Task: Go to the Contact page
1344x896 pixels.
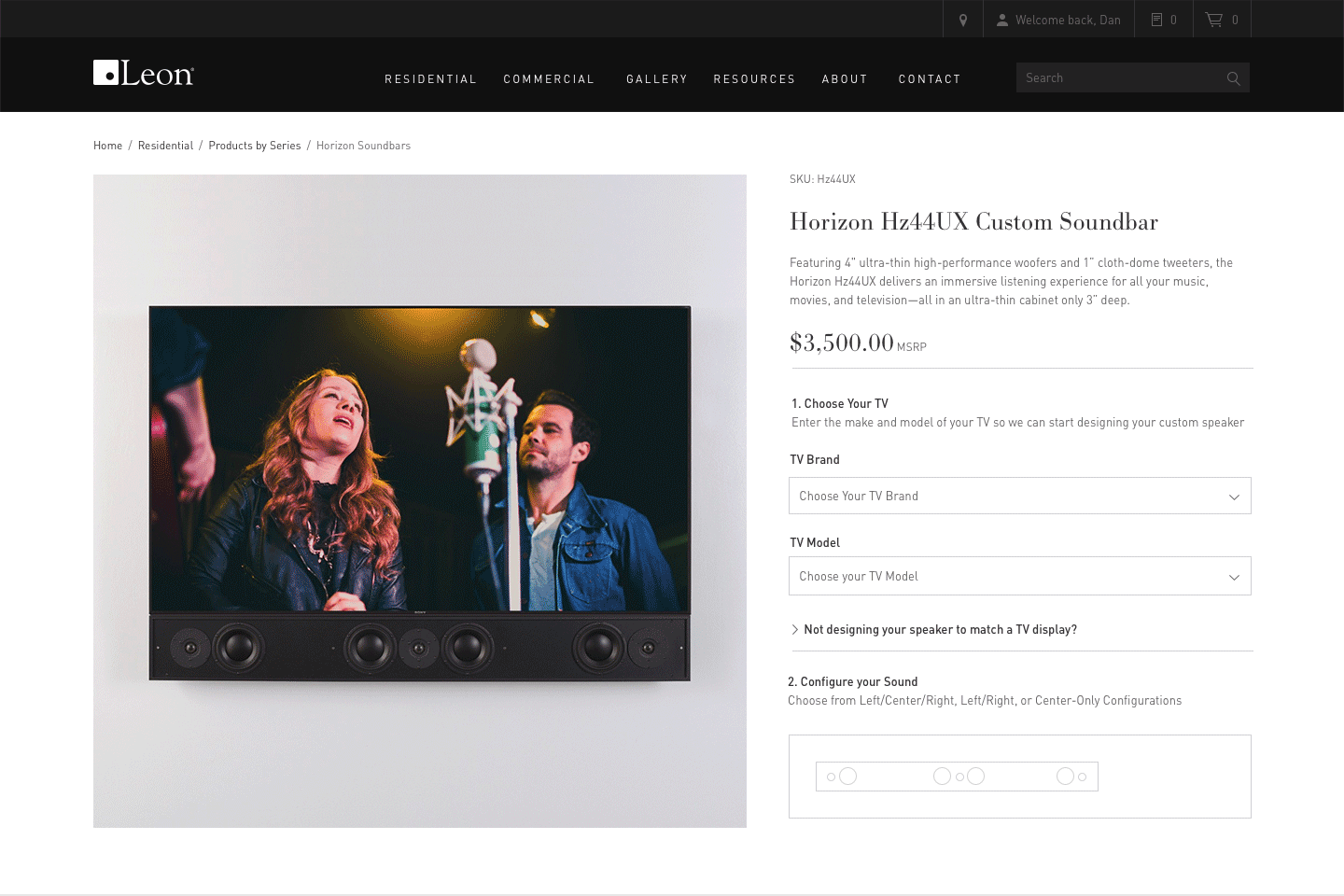Action: tap(930, 79)
